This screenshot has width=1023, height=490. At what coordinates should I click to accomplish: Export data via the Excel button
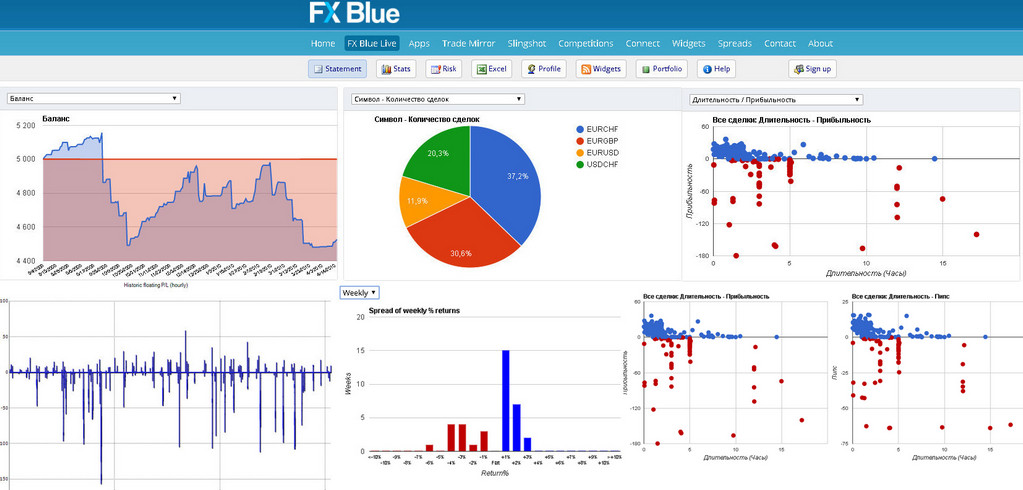[x=491, y=69]
